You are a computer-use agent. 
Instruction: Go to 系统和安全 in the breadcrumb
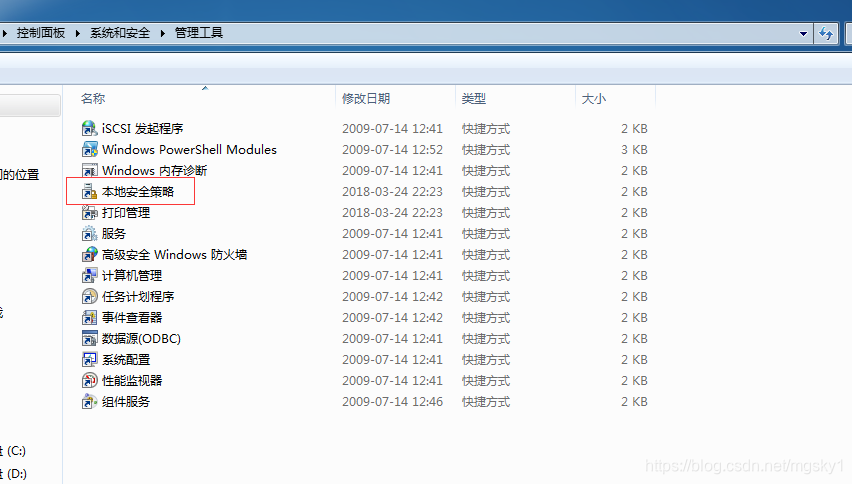click(x=120, y=33)
